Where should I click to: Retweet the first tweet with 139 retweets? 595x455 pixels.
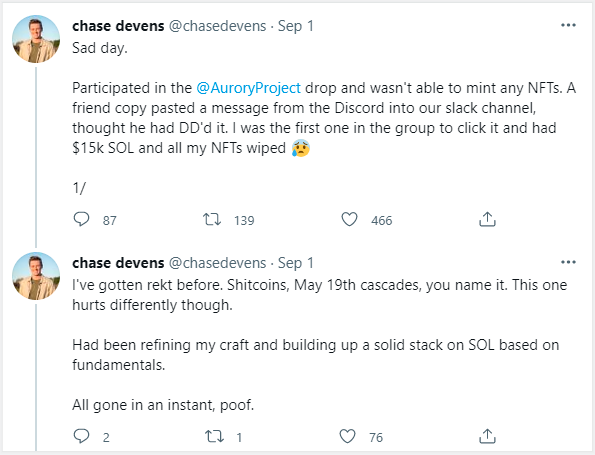(x=212, y=219)
